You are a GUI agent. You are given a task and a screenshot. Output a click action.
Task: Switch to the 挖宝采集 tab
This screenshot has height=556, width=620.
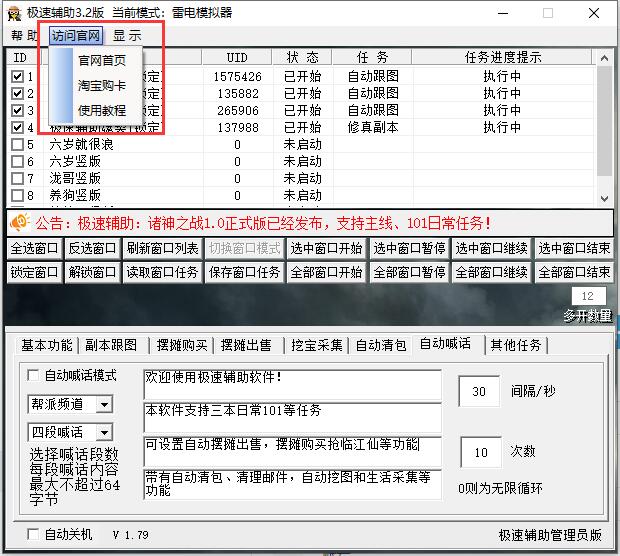[x=317, y=345]
